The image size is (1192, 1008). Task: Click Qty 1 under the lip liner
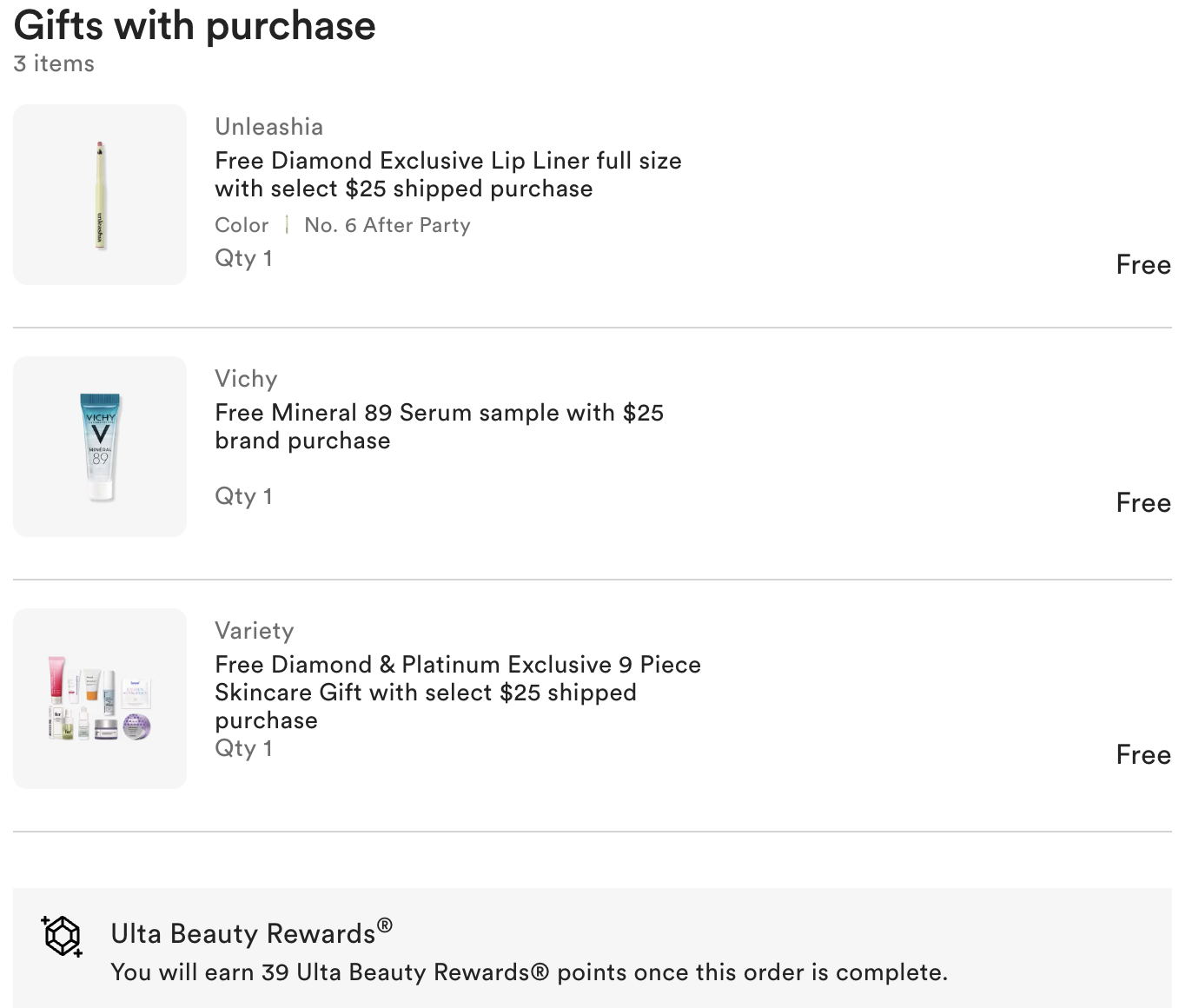243,258
